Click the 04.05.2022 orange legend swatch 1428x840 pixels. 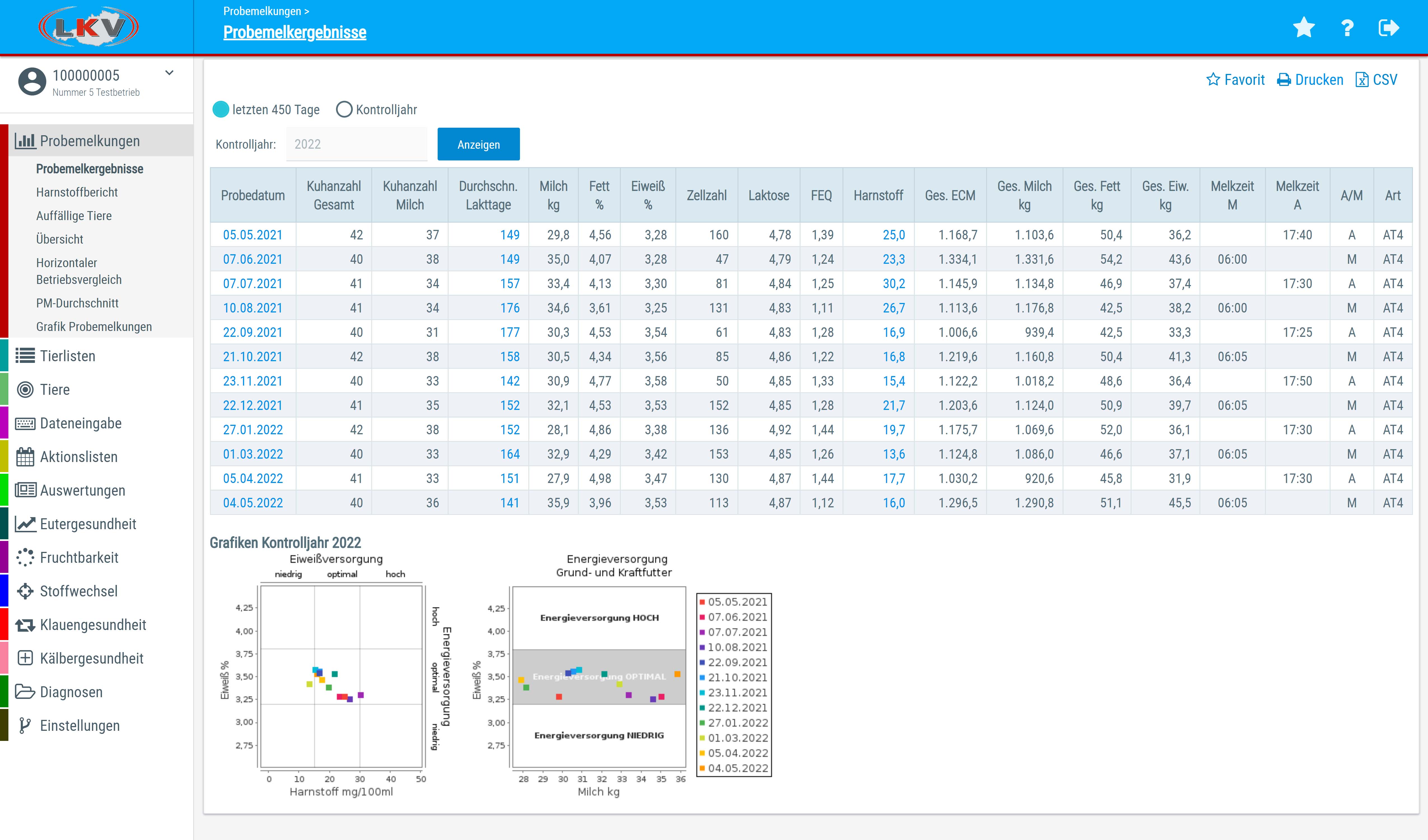(702, 768)
